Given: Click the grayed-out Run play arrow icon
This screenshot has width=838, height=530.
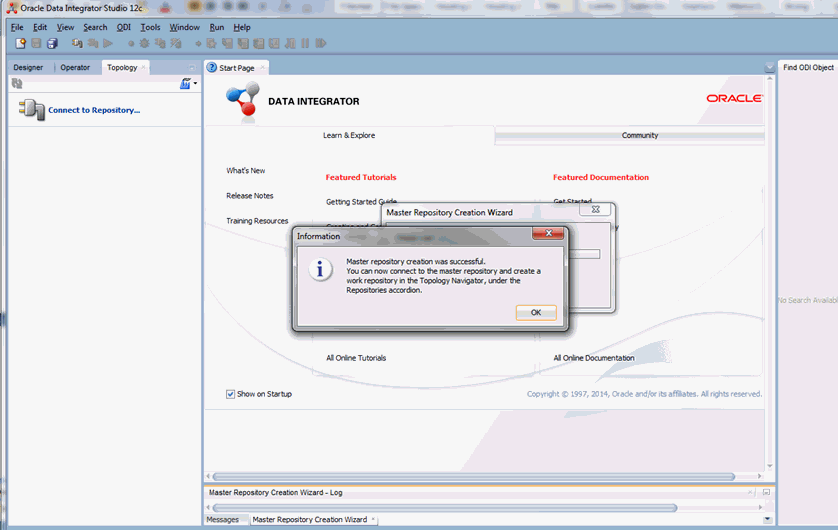Looking at the screenshot, I should (108, 43).
